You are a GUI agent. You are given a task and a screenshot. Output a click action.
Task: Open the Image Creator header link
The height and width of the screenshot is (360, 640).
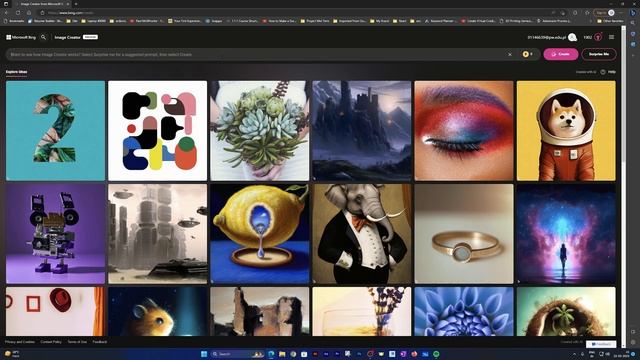(67, 37)
